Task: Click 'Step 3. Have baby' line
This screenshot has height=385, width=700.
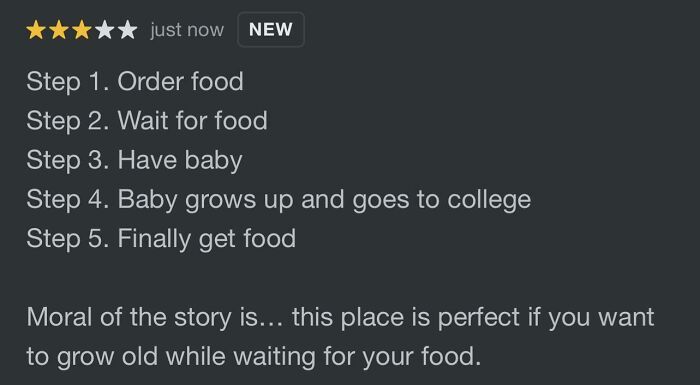Action: click(134, 160)
